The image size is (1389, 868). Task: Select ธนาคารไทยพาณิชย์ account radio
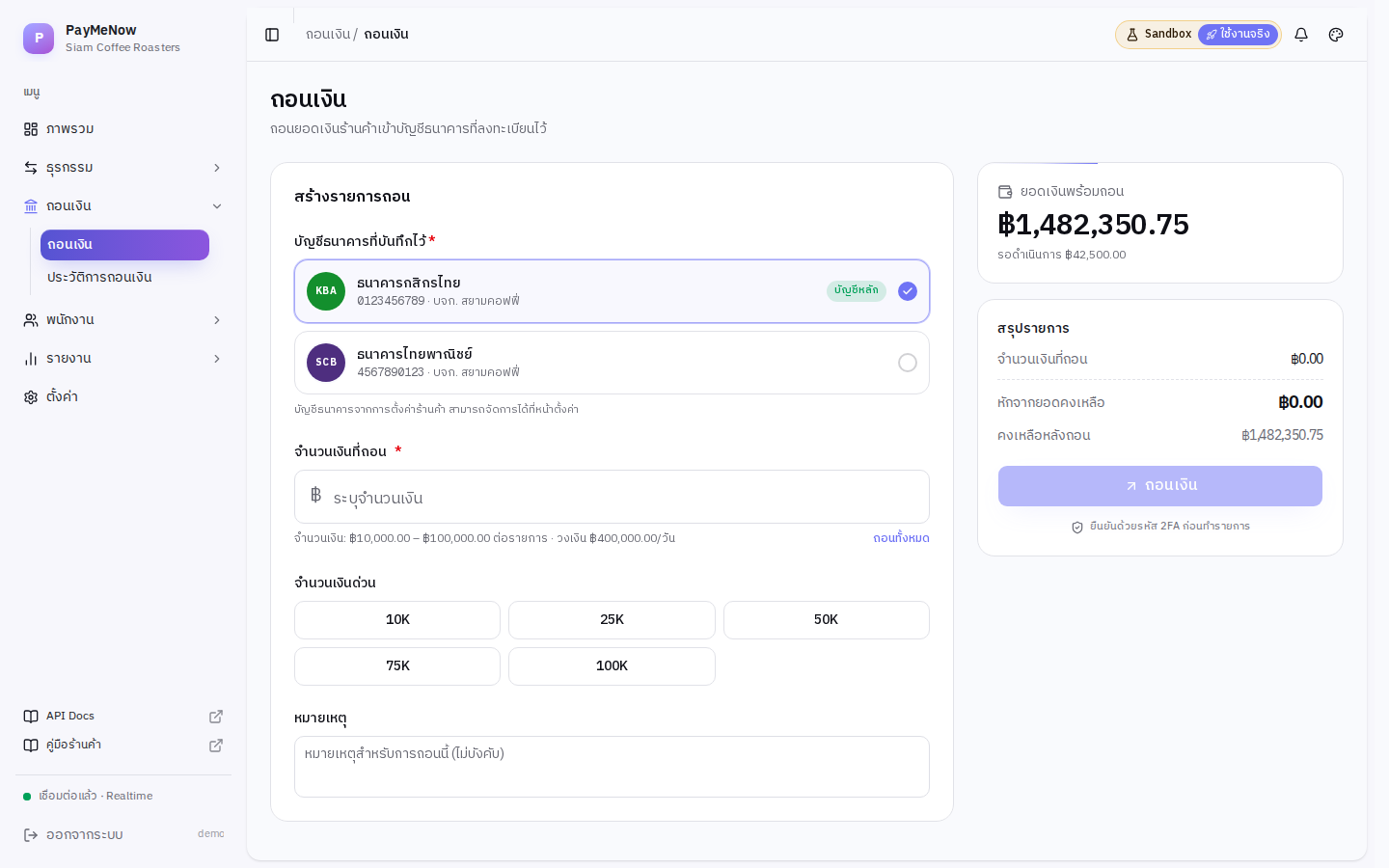click(908, 363)
